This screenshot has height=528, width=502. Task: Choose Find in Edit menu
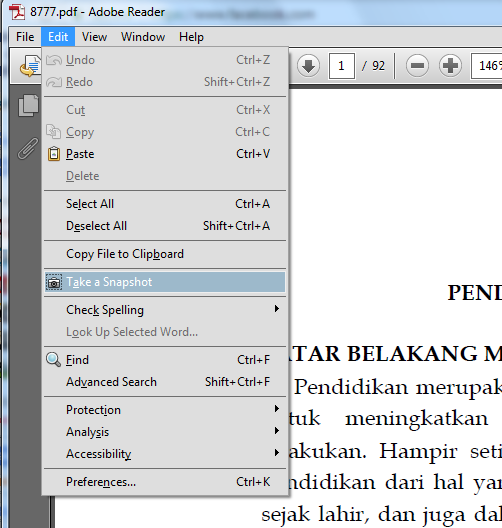point(165,360)
